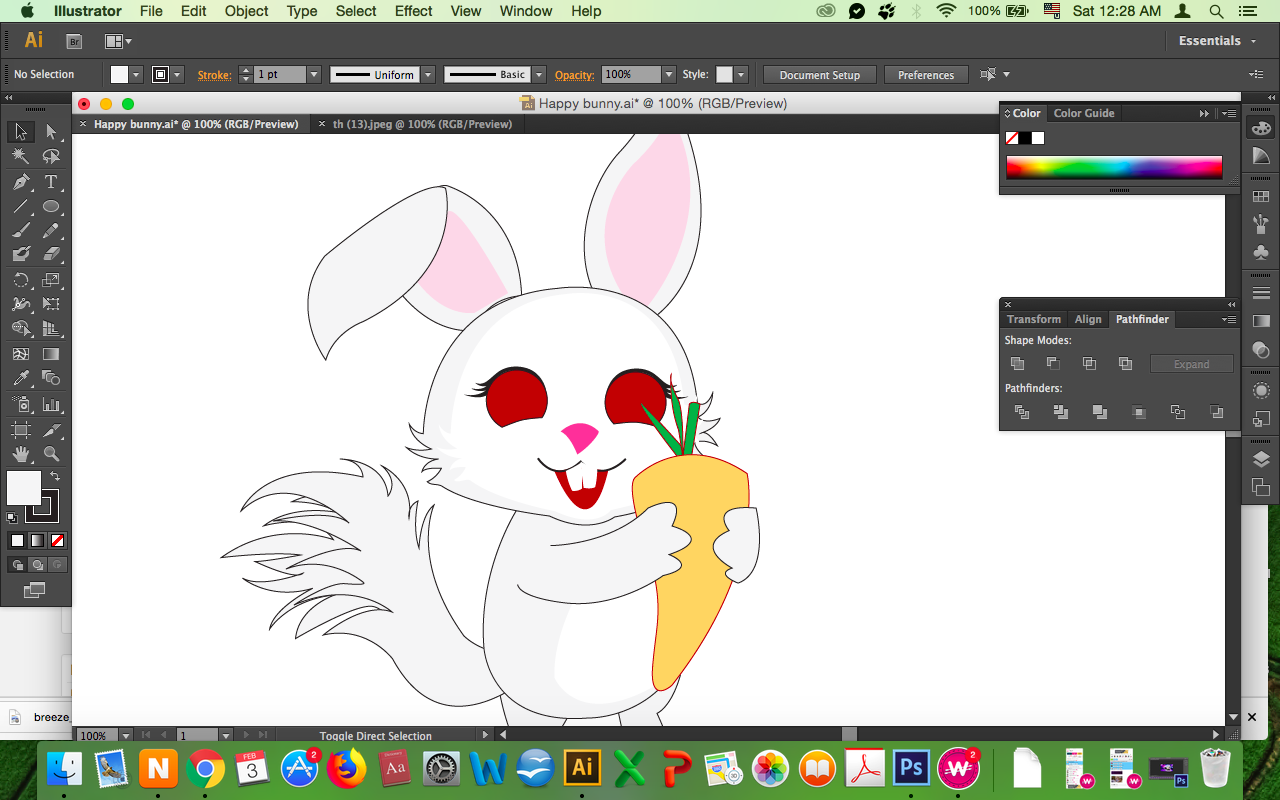Choose the Line Segment tool
The height and width of the screenshot is (800, 1280).
21,207
